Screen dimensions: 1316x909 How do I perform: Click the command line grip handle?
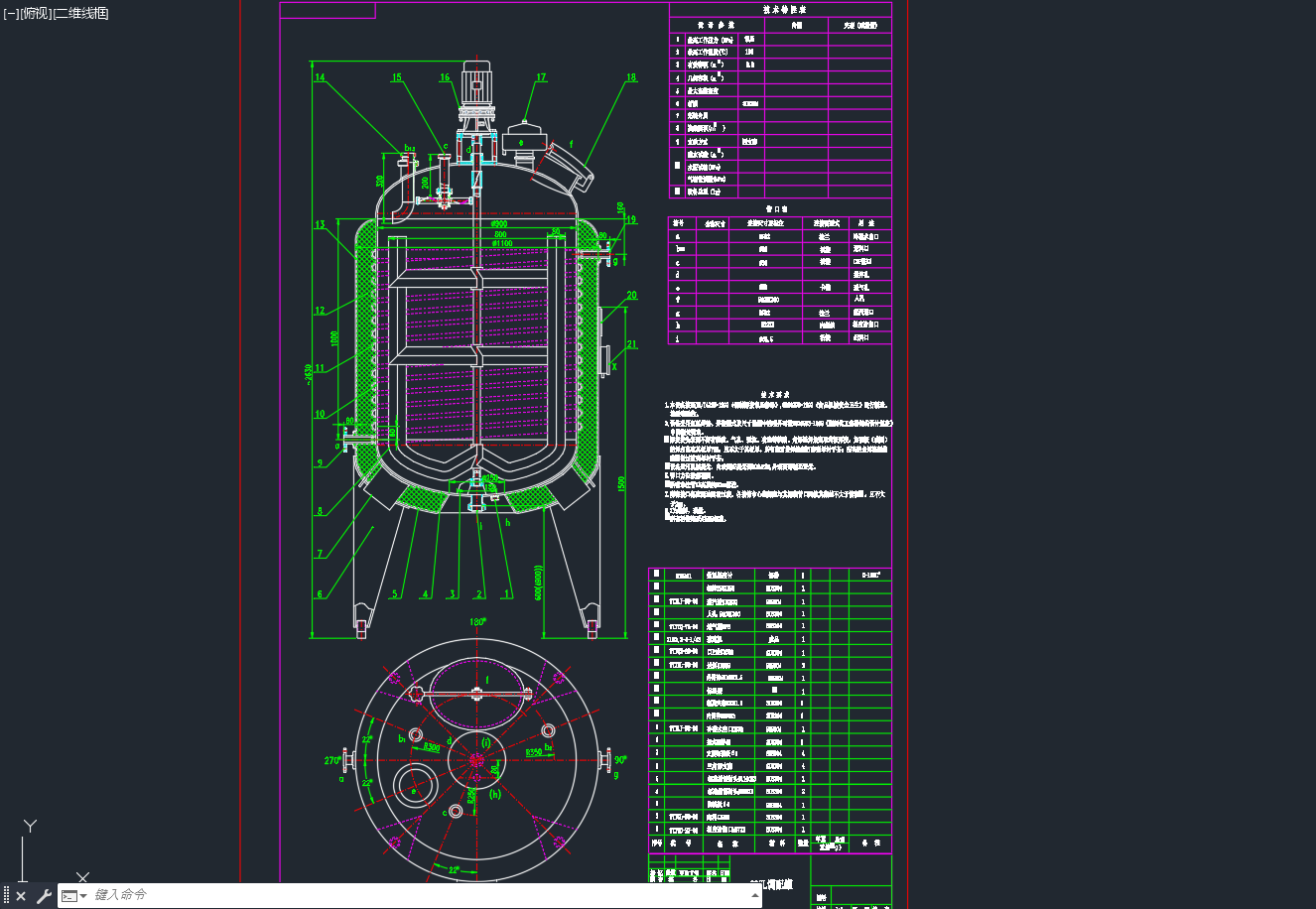(x=6, y=896)
